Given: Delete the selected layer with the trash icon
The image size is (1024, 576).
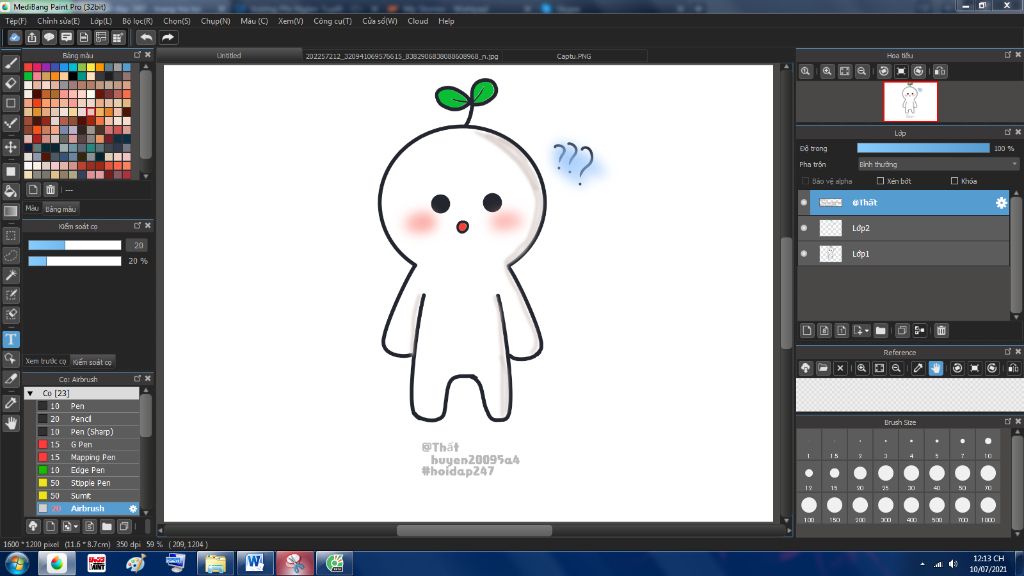Looking at the screenshot, I should [x=941, y=330].
